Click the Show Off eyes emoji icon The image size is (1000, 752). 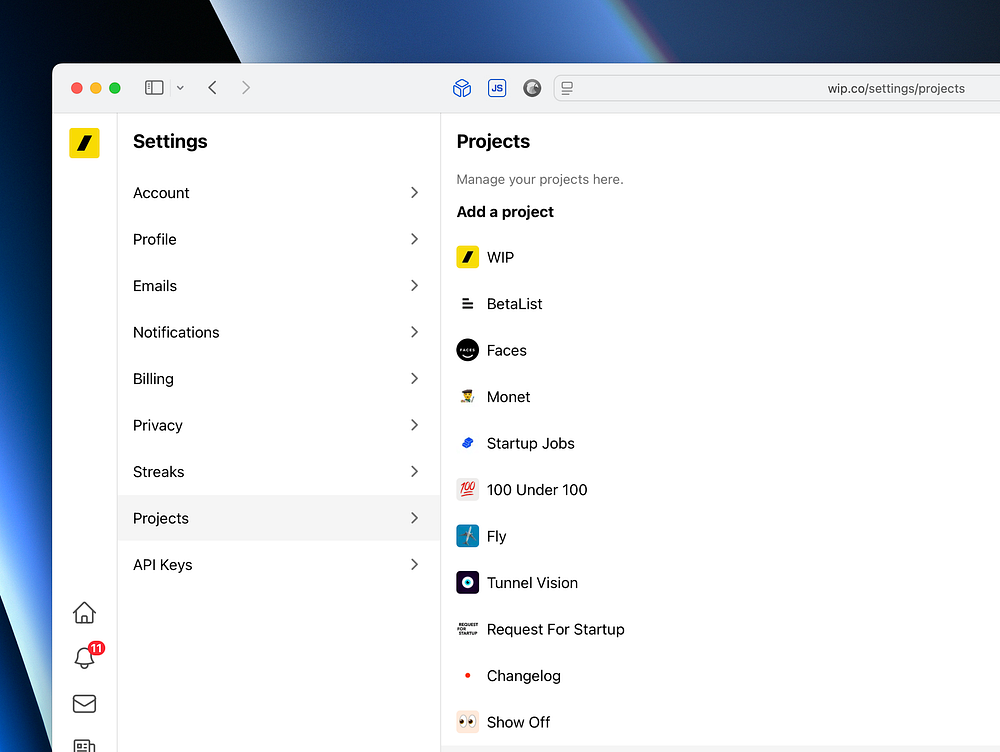[467, 722]
